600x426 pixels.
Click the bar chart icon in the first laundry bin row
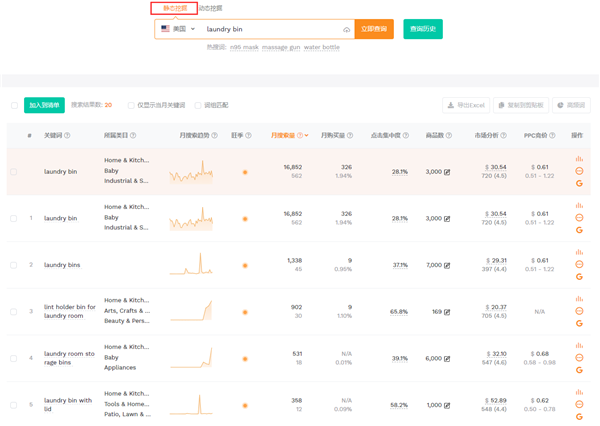coord(579,159)
